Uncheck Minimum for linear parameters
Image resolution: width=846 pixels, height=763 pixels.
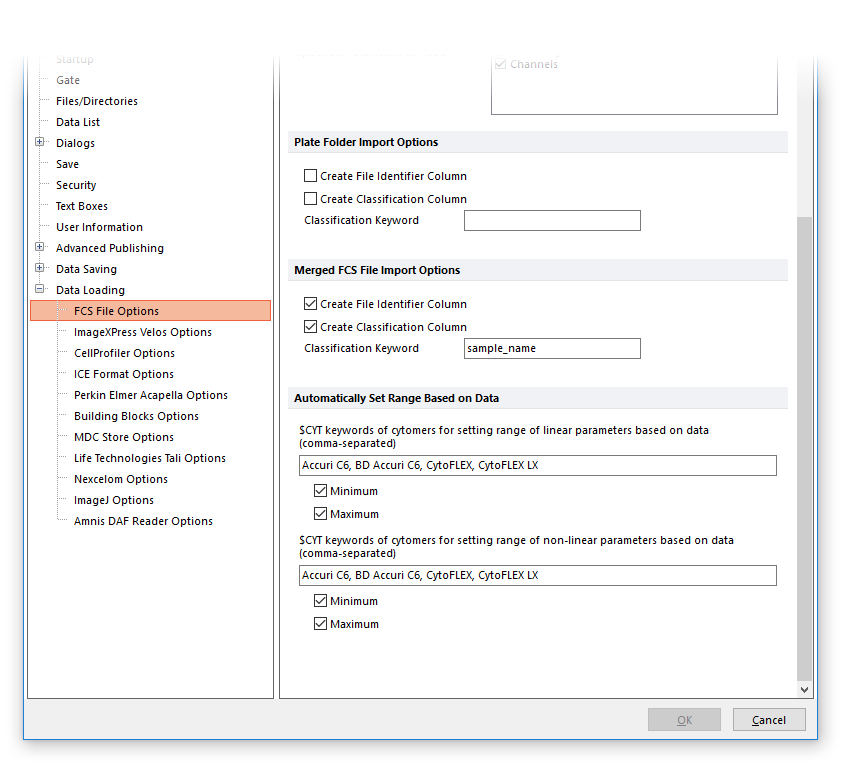(x=320, y=491)
